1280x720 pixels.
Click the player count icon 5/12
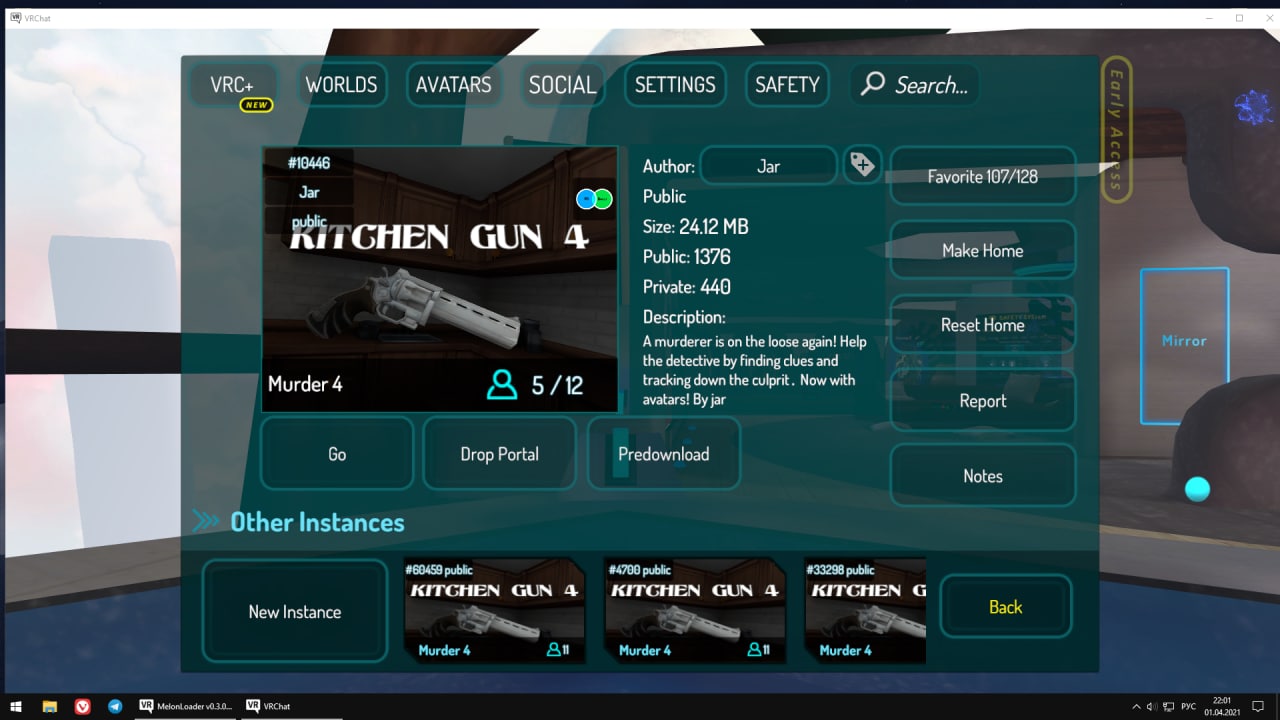[x=502, y=385]
